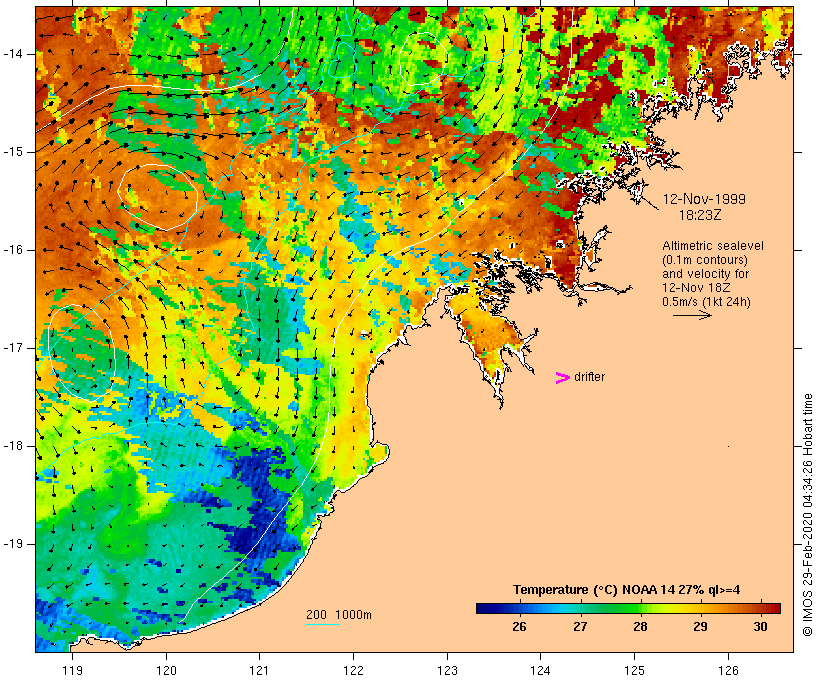The height and width of the screenshot is (680, 820).
Task: Click the colorbar label '28'
Action: pos(640,626)
